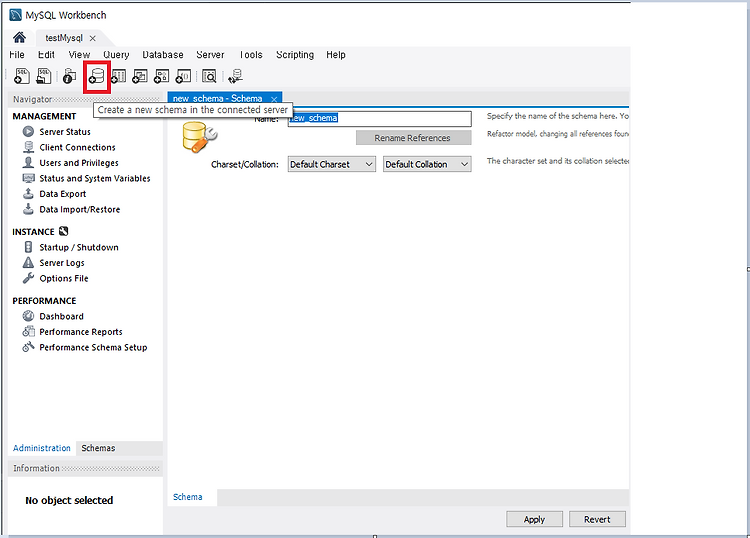Click the create new function icon
The width and height of the screenshot is (750, 538).
pyautogui.click(x=183, y=76)
